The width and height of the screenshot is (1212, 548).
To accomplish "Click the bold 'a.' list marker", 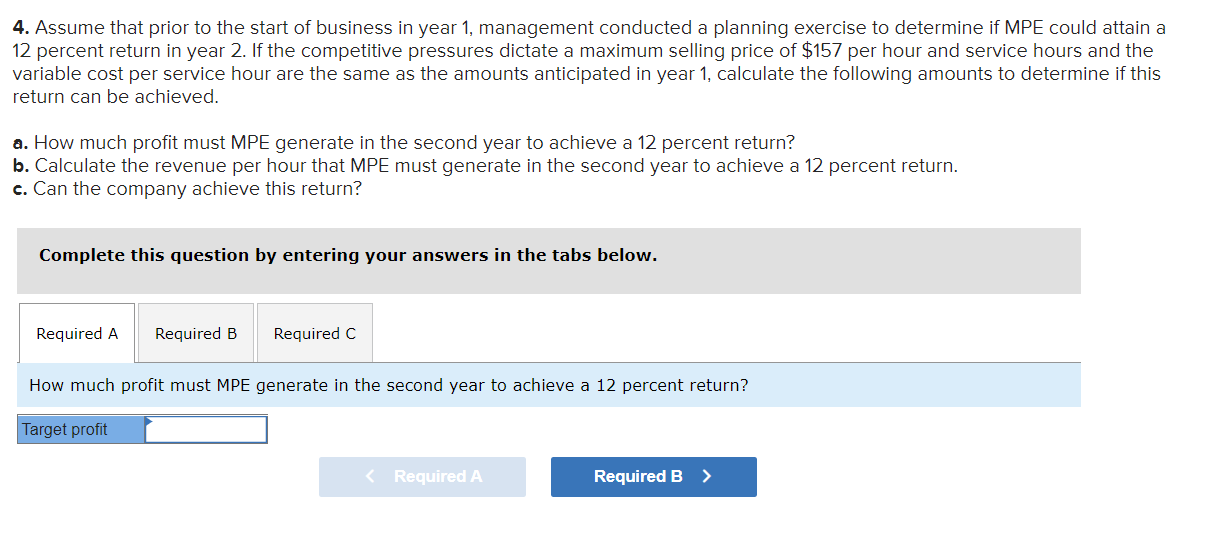I will (x=20, y=143).
